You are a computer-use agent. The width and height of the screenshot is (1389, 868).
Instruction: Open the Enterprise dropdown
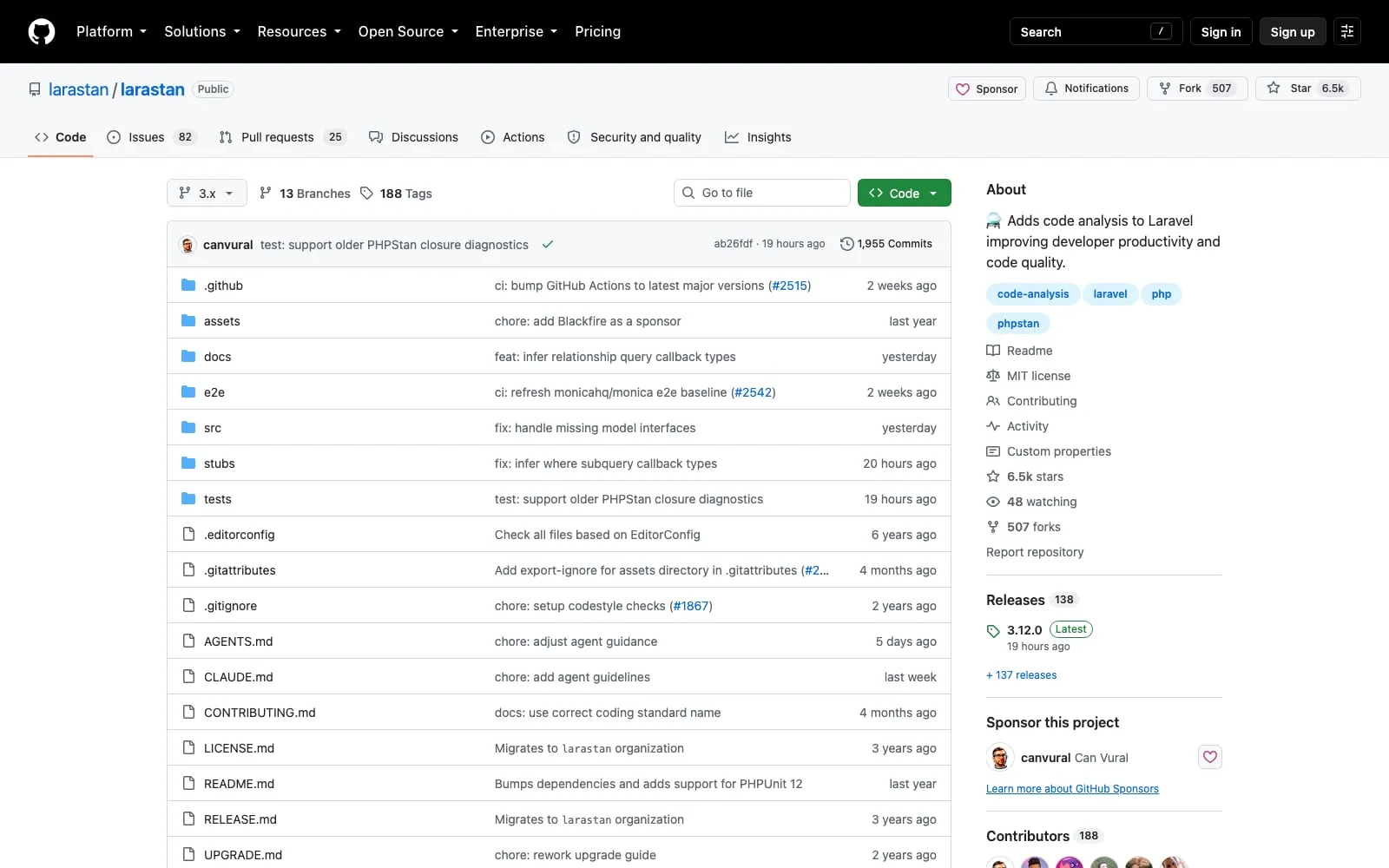(x=517, y=31)
